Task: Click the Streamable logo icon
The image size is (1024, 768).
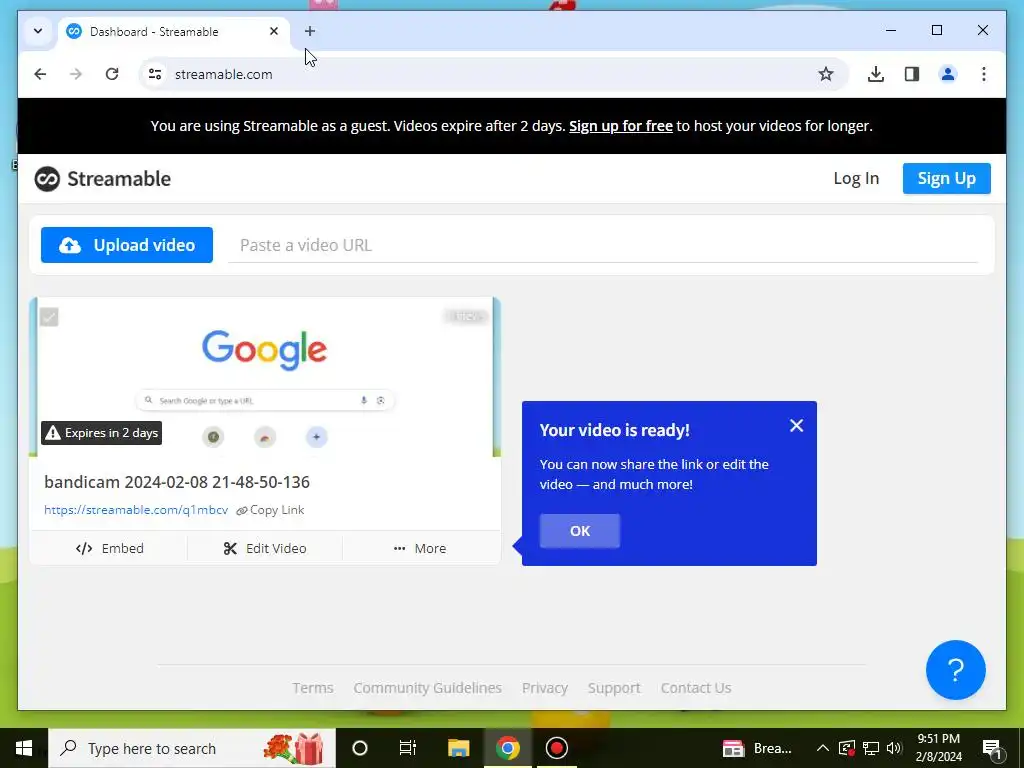Action: point(47,179)
